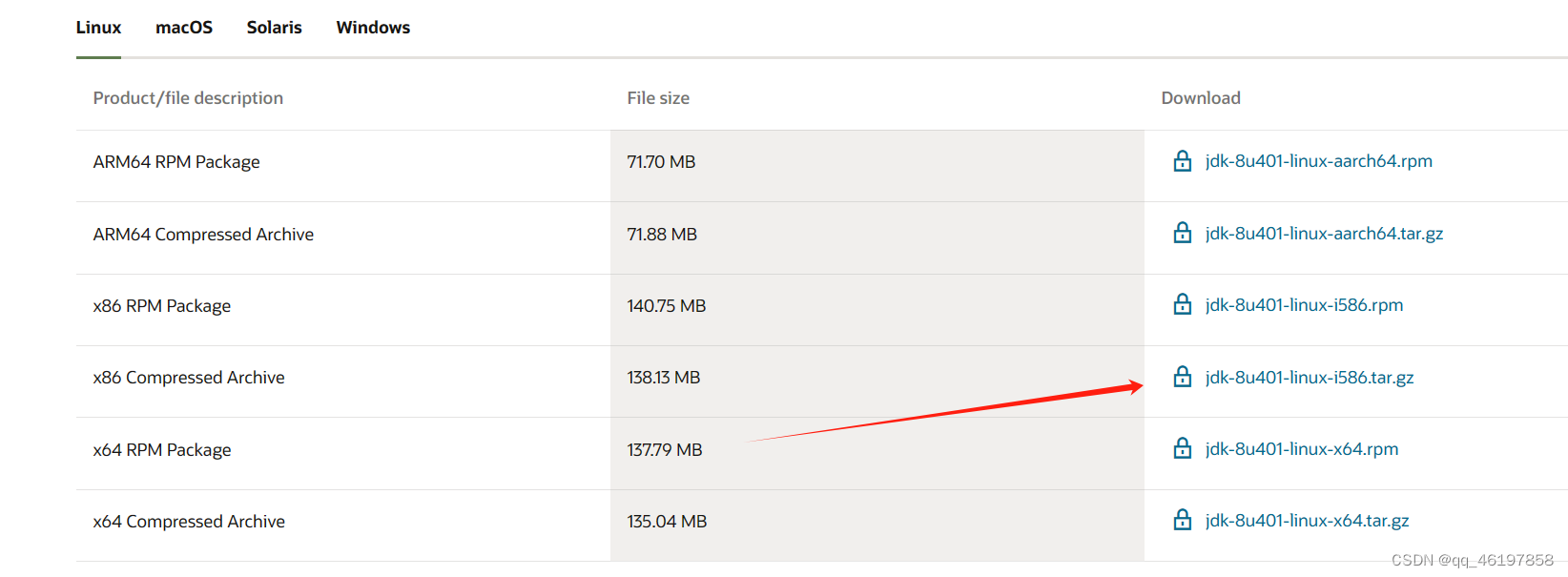Select the Windows tab
Viewport: 1568px width, 577px height.
[373, 28]
